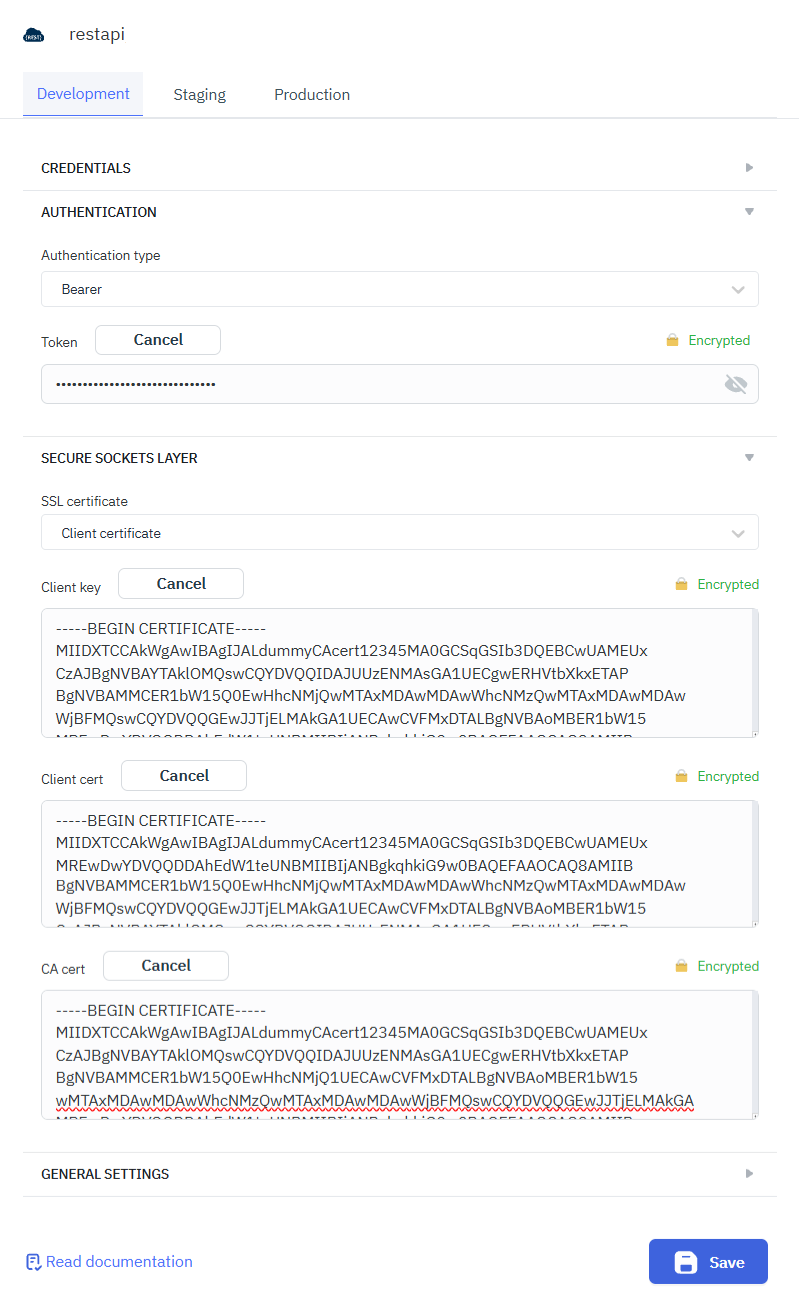The image size is (799, 1312).
Task: Expand the General Settings section
Action: 749,1174
